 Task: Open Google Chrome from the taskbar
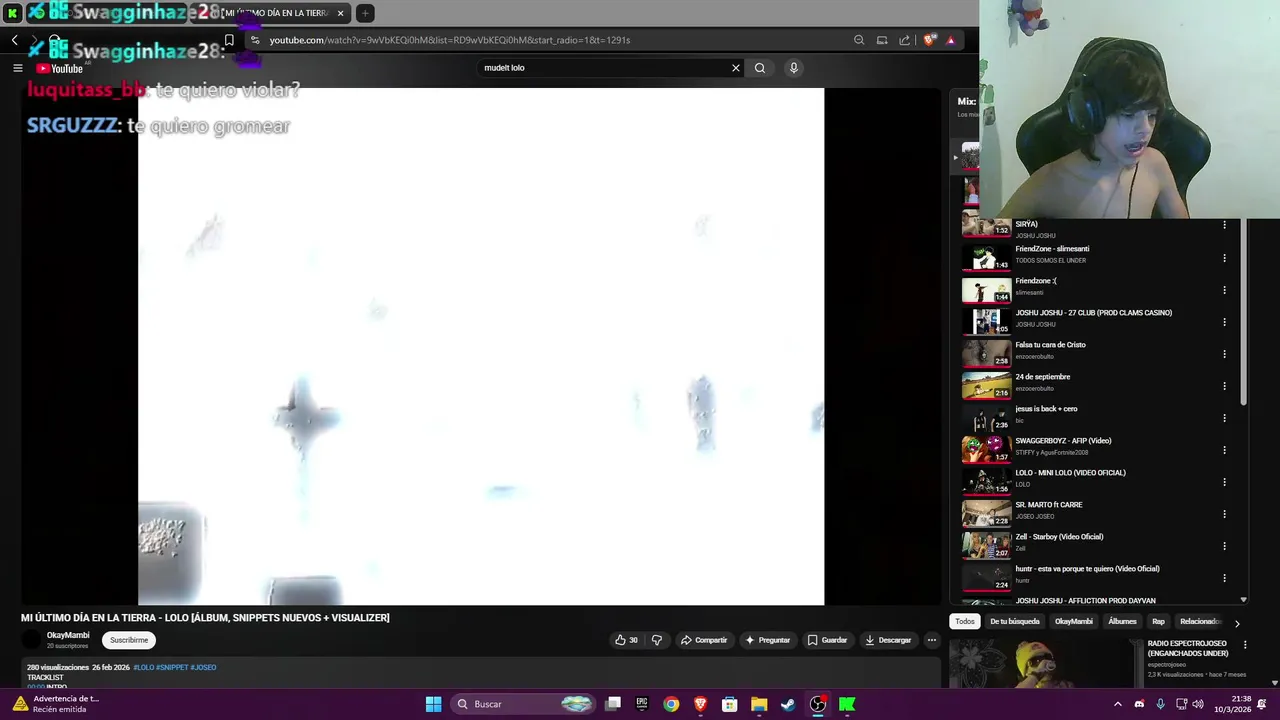(671, 704)
